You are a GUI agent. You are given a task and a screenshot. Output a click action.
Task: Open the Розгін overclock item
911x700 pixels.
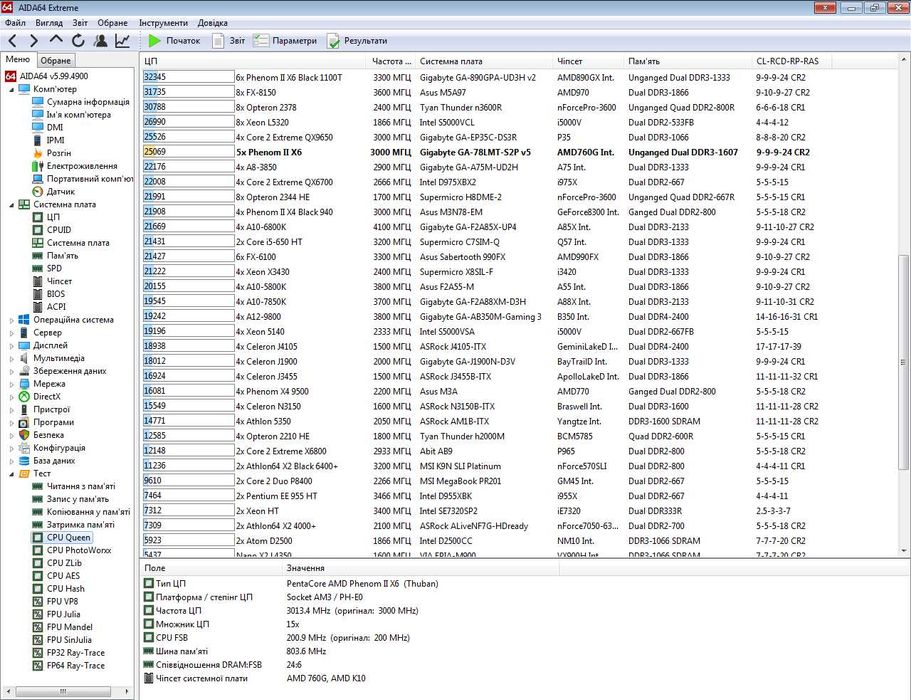point(59,153)
